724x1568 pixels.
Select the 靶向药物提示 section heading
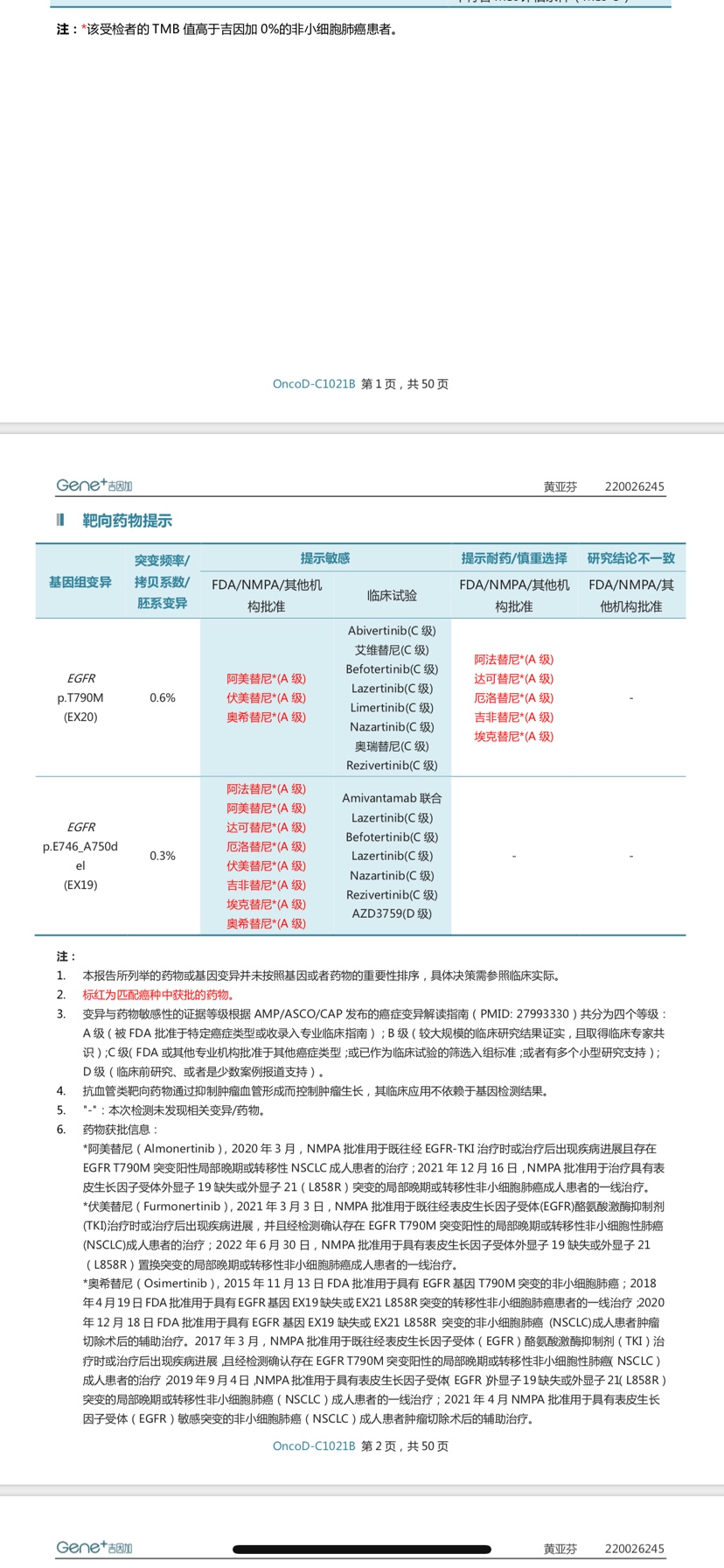[x=127, y=521]
